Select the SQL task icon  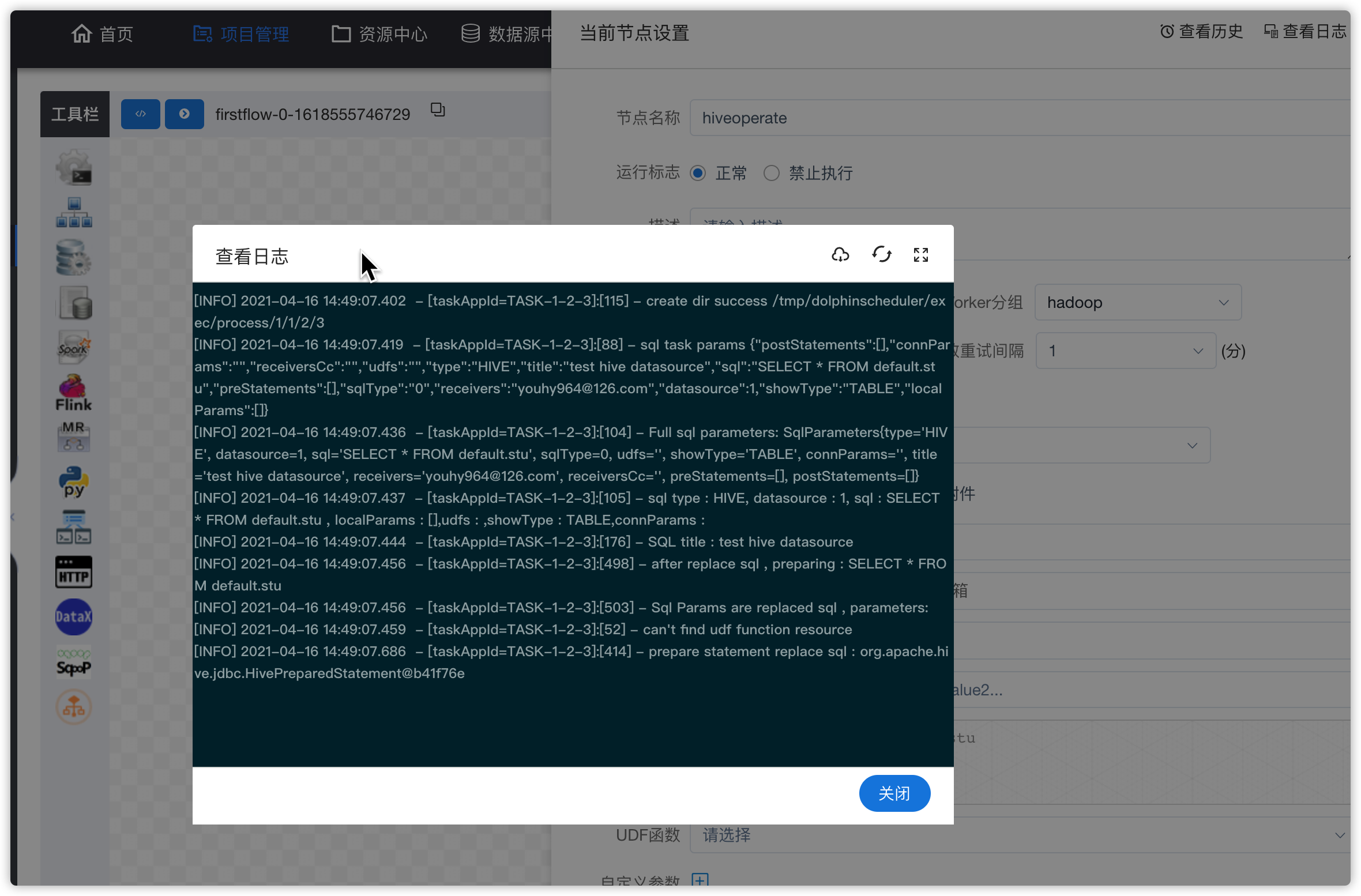click(x=74, y=302)
